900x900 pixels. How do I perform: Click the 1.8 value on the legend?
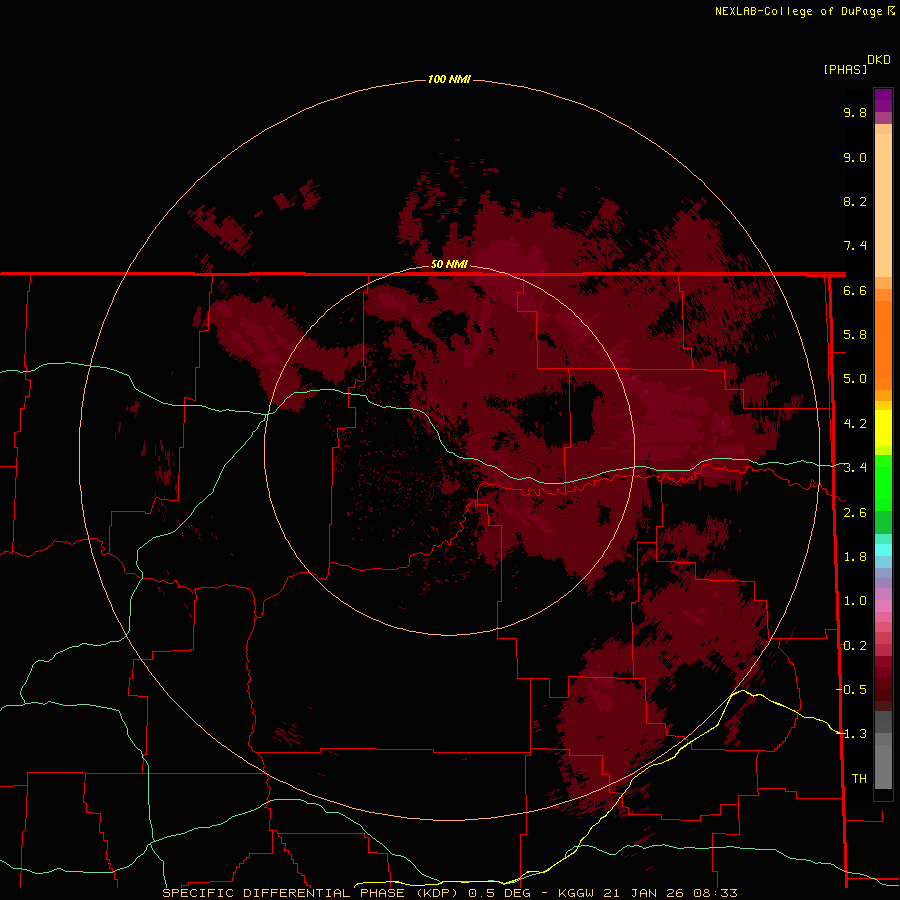coord(855,557)
